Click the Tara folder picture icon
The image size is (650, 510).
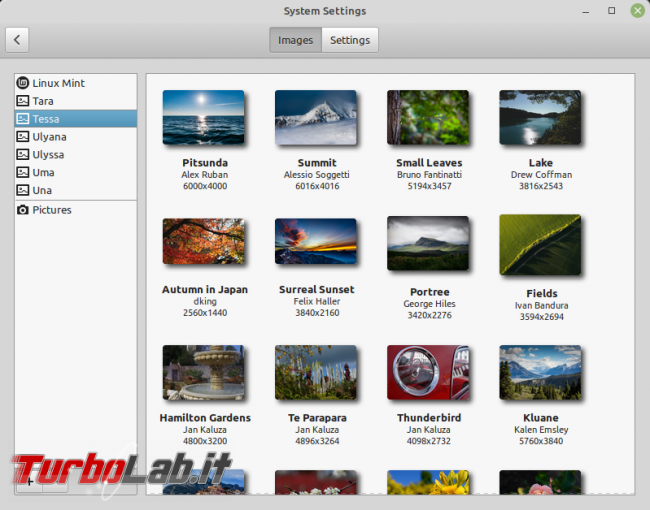coord(22,101)
